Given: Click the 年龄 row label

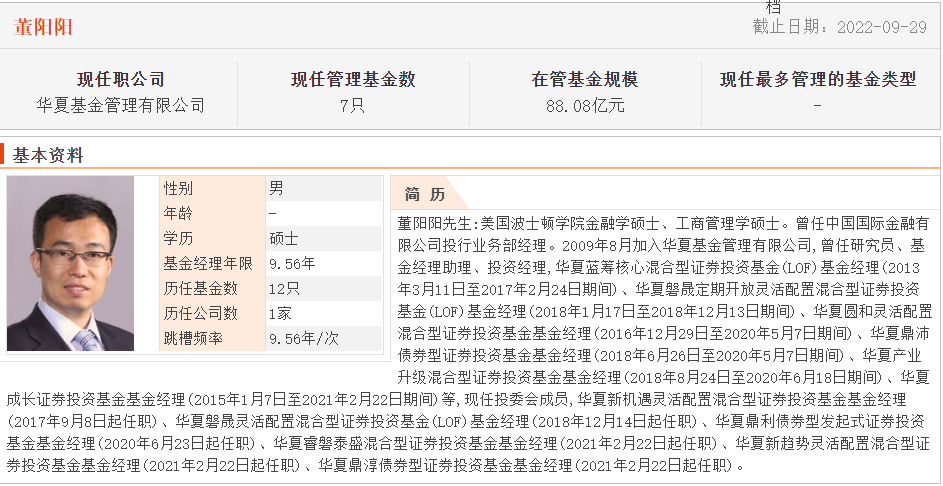Looking at the screenshot, I should point(178,214).
